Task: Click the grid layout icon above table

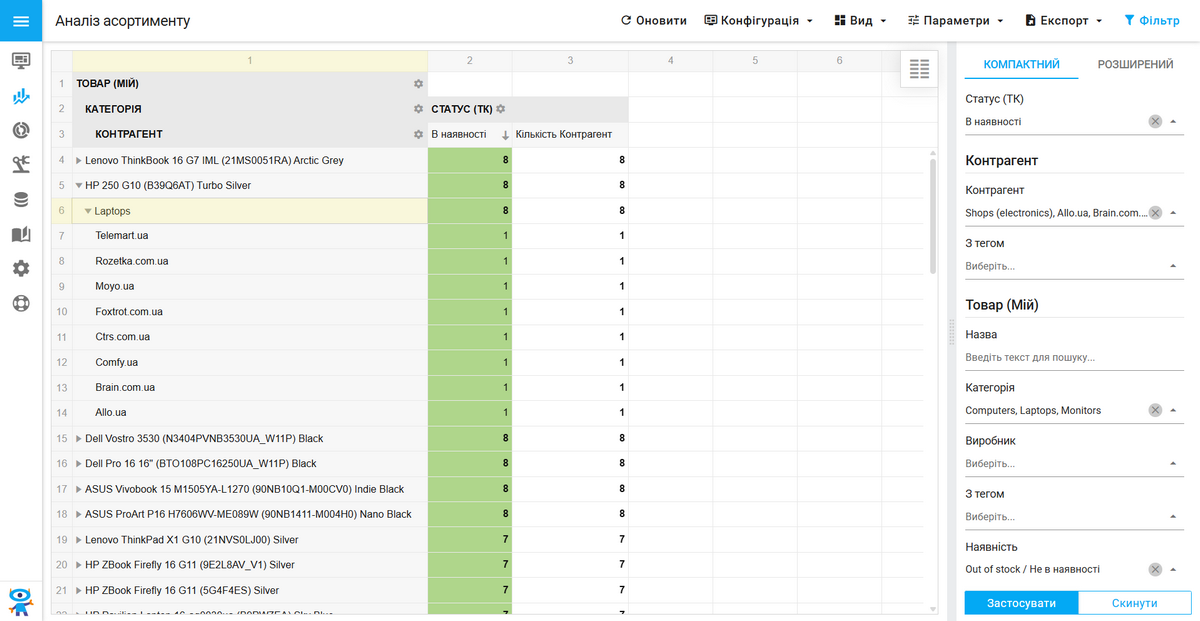Action: click(x=919, y=69)
